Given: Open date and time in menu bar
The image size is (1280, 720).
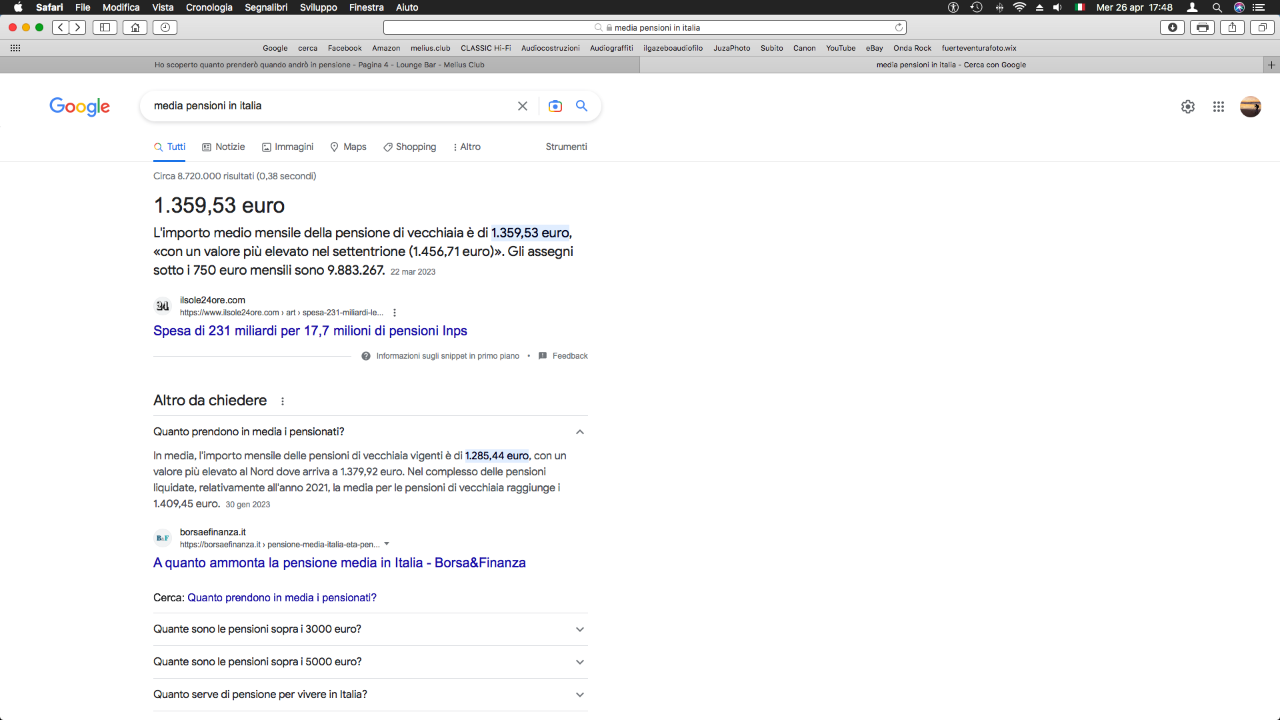Looking at the screenshot, I should pos(1134,7).
